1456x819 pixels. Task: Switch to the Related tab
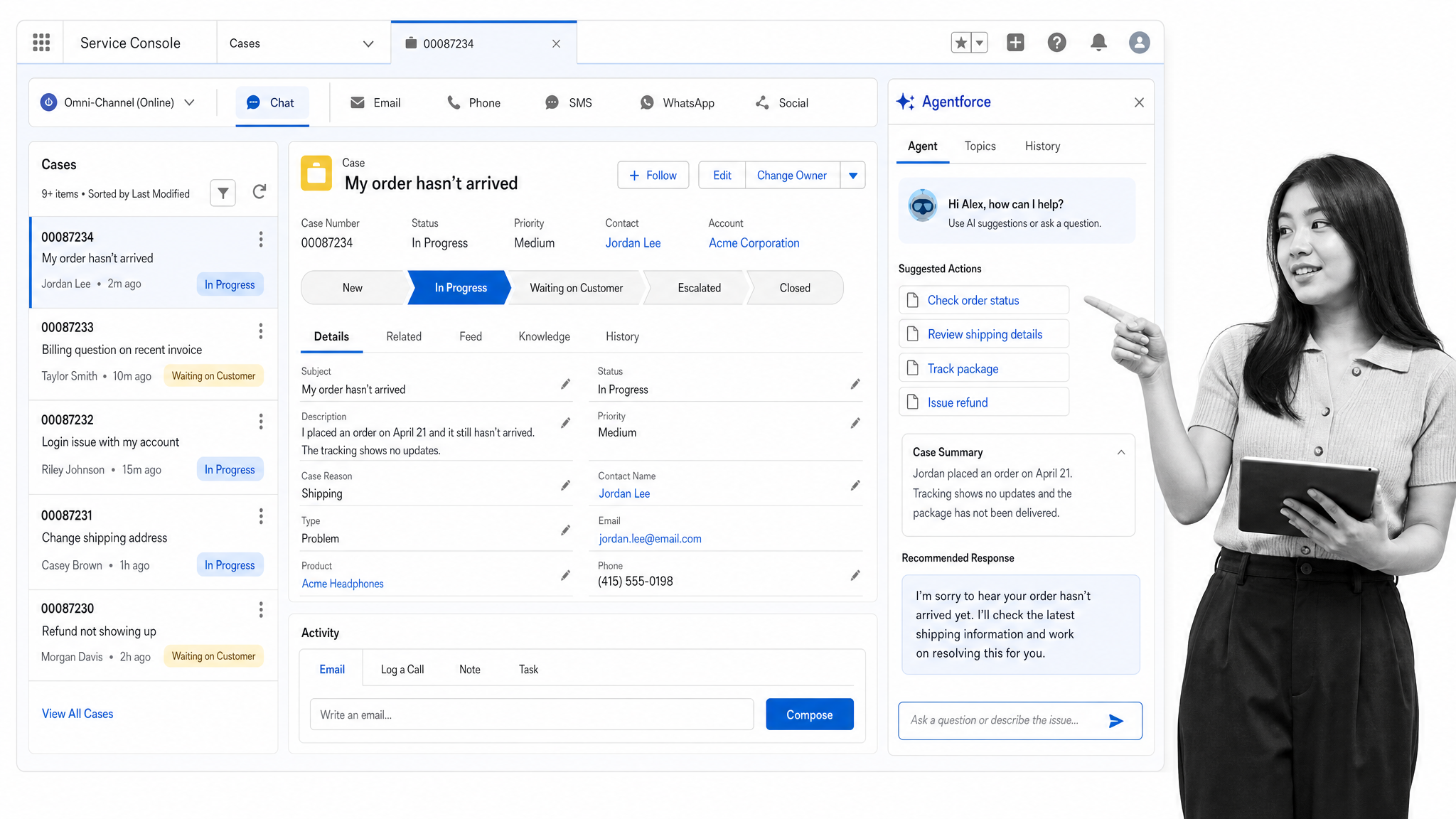[x=404, y=336]
